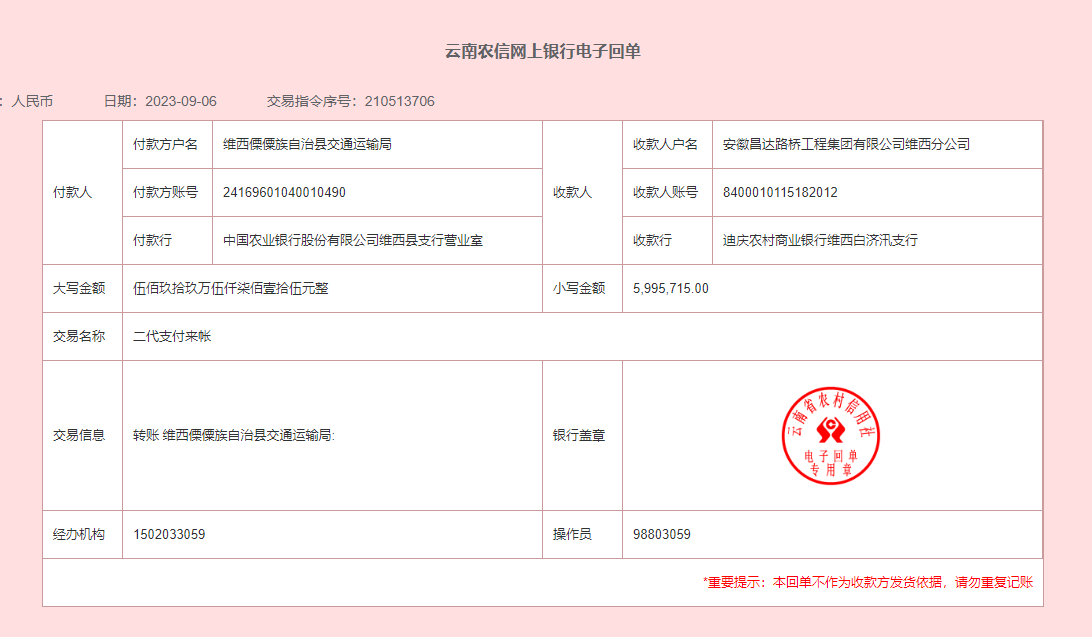Select transaction name 二代支付来帐

(x=172, y=336)
